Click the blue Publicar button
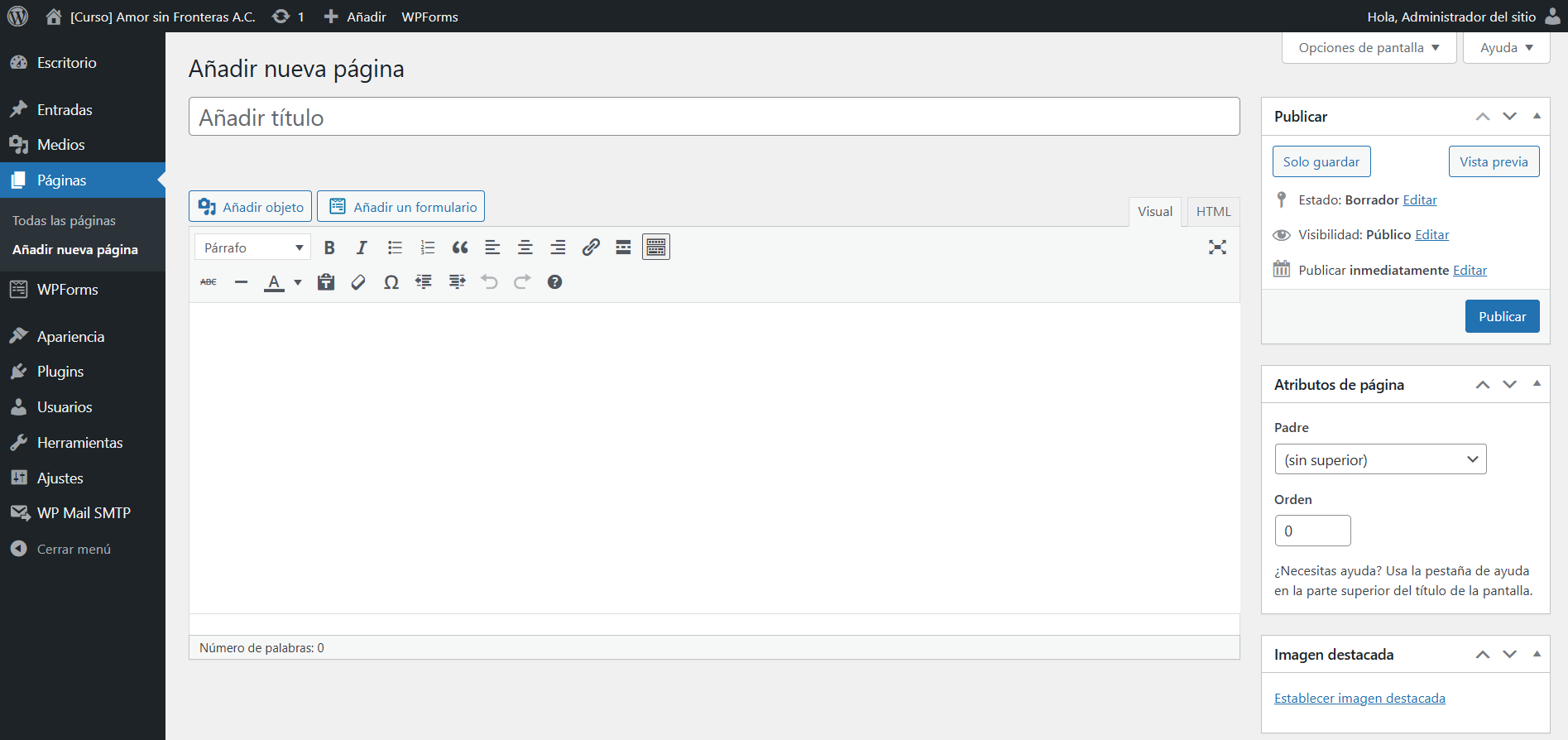 (x=1502, y=316)
